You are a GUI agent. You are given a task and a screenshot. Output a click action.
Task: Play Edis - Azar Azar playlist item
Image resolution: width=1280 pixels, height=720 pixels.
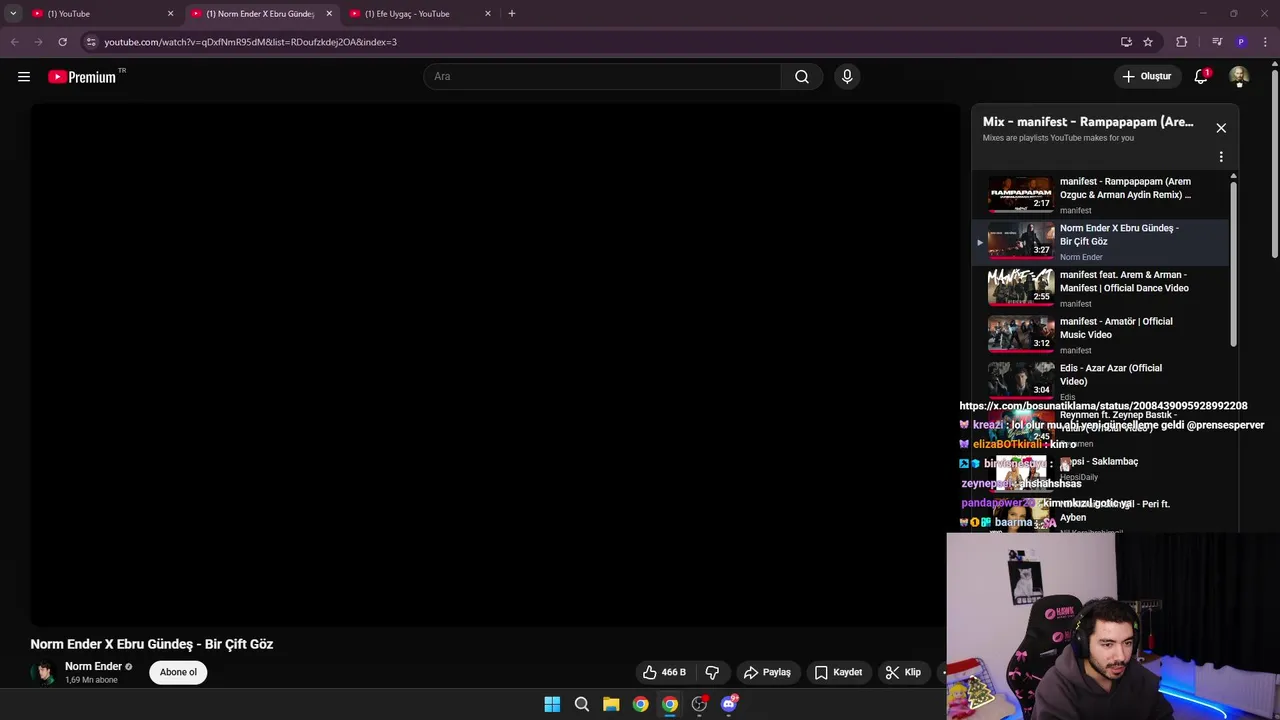1100,381
